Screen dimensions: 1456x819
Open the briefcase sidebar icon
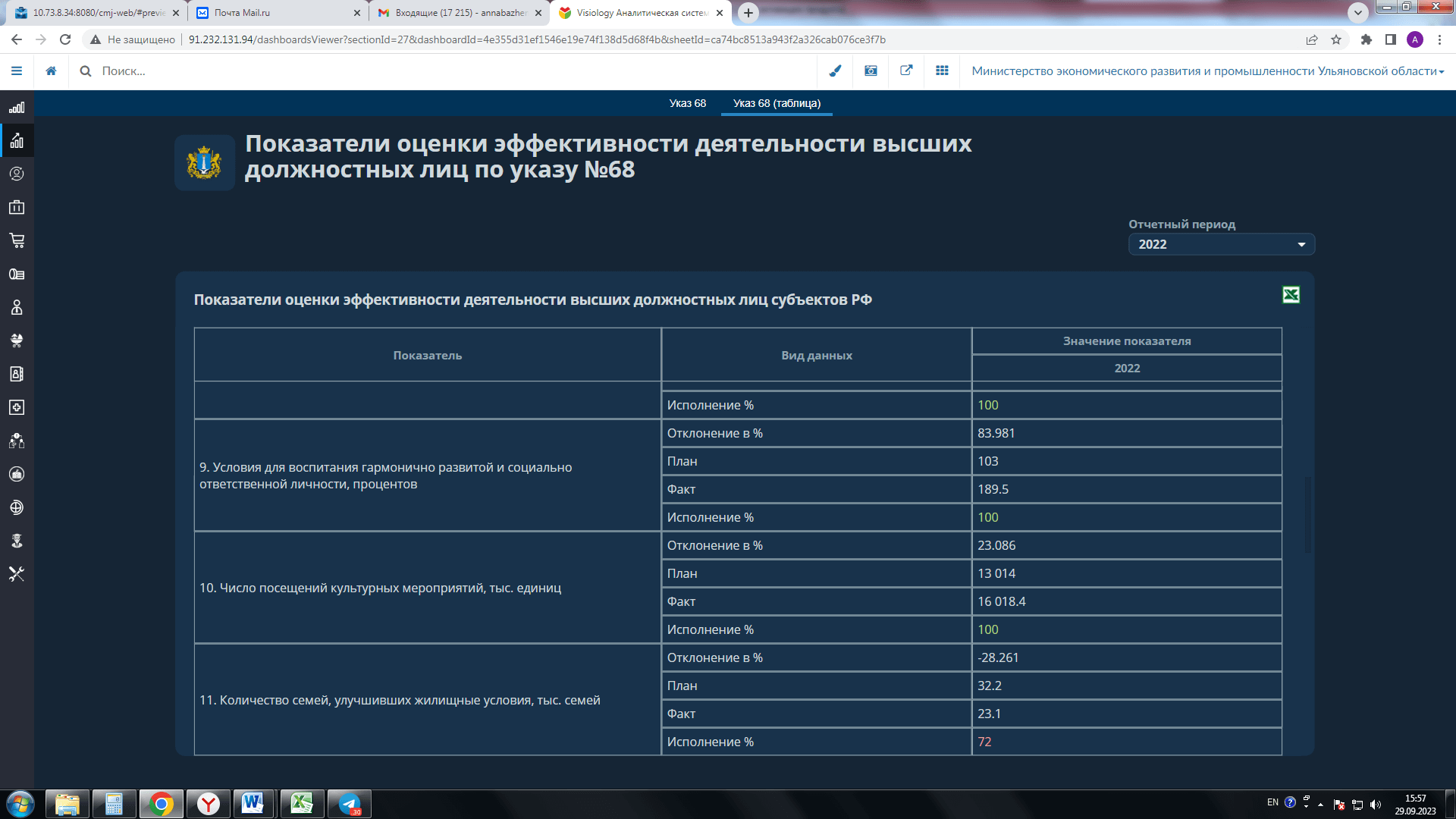pyautogui.click(x=17, y=207)
